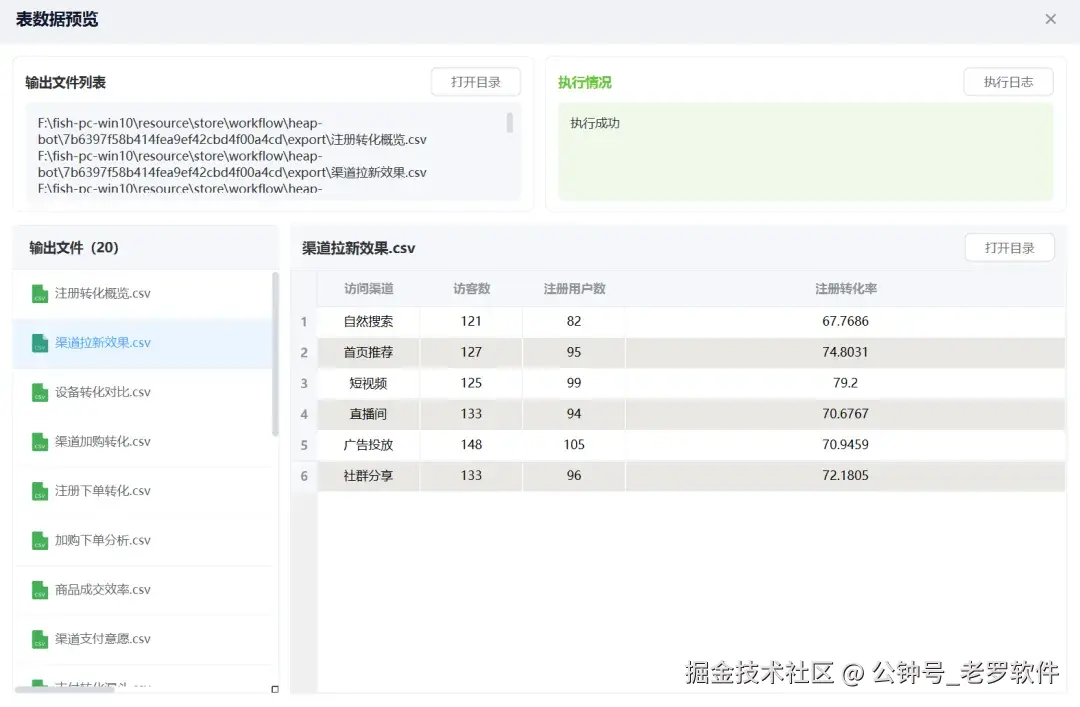1080x707 pixels.
Task: Click CSV icon of 渠道拉新效果.csv
Action: click(40, 343)
